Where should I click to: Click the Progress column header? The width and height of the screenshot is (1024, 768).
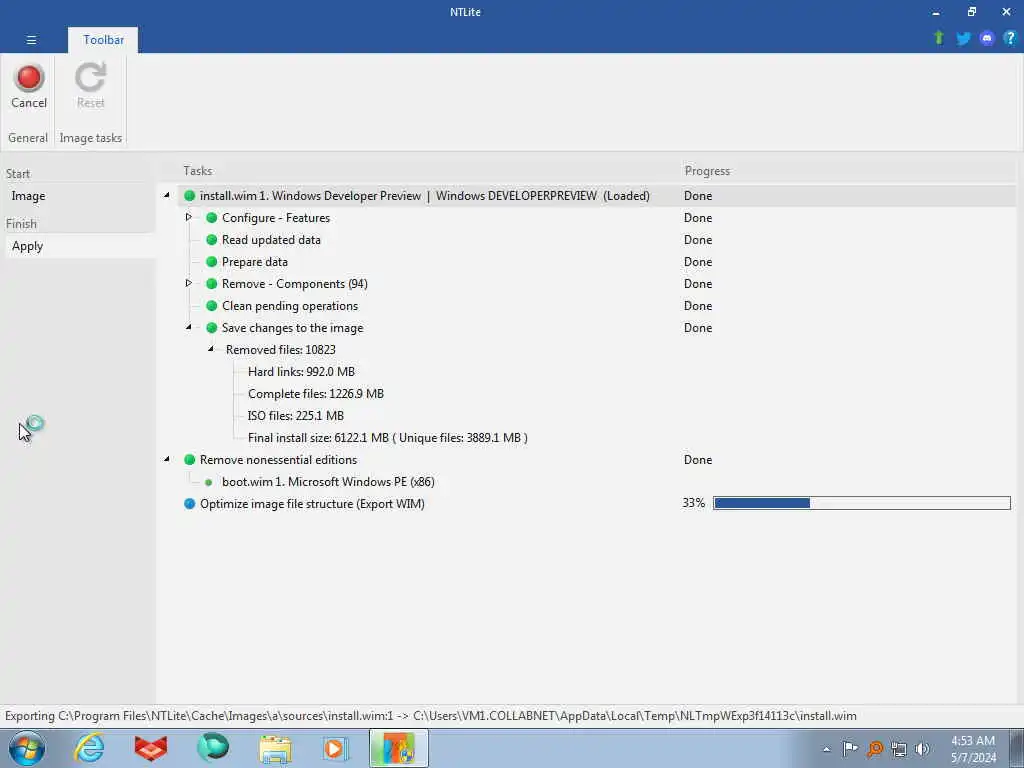[x=707, y=170]
